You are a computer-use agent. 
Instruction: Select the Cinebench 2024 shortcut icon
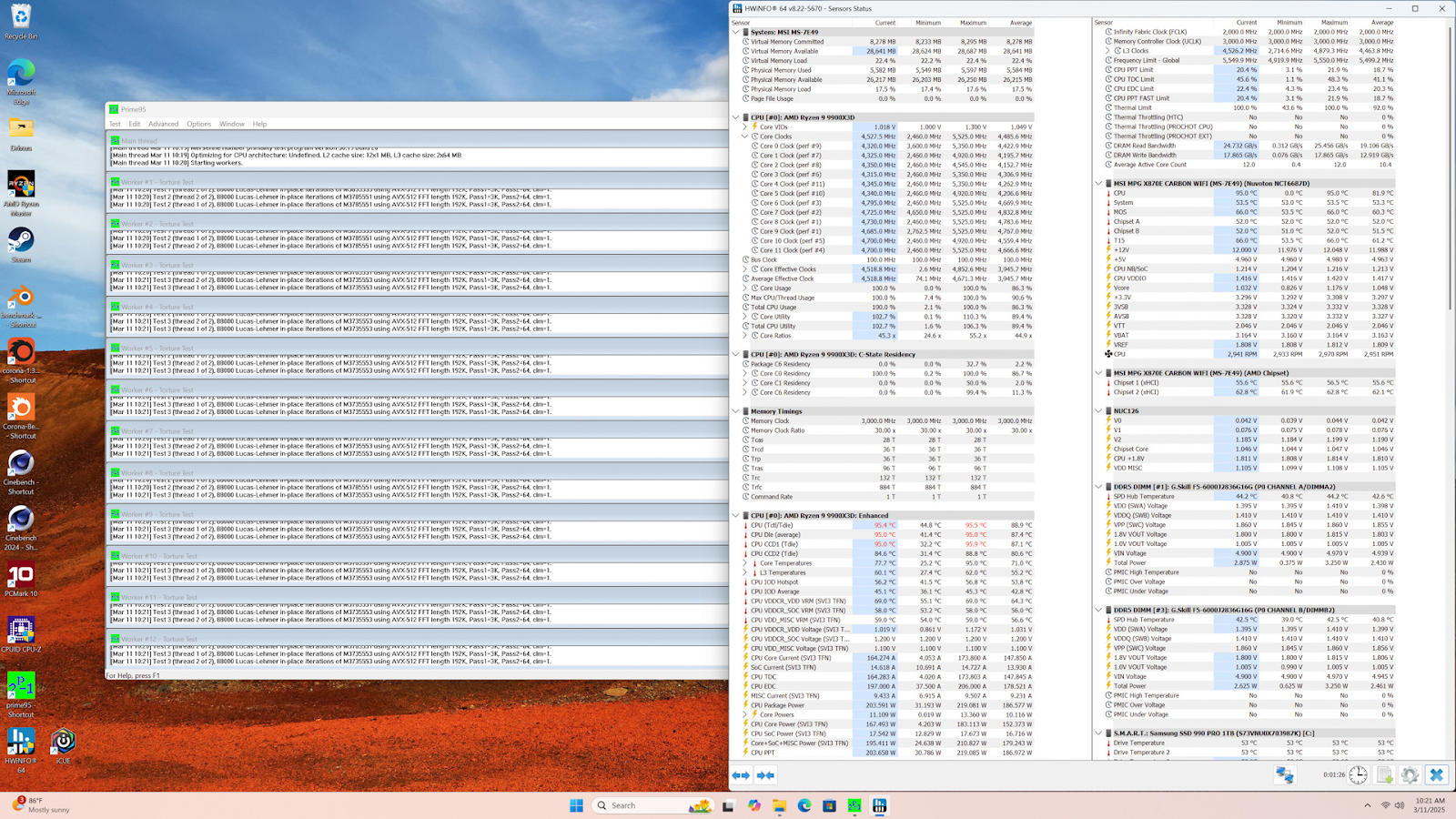point(21,528)
